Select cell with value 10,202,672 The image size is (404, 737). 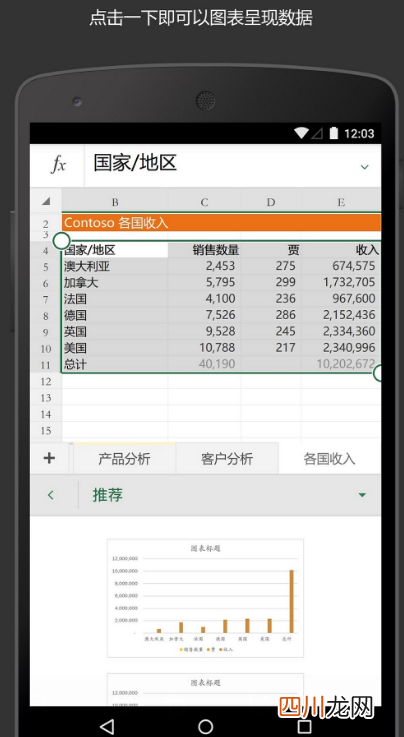pyautogui.click(x=341, y=364)
